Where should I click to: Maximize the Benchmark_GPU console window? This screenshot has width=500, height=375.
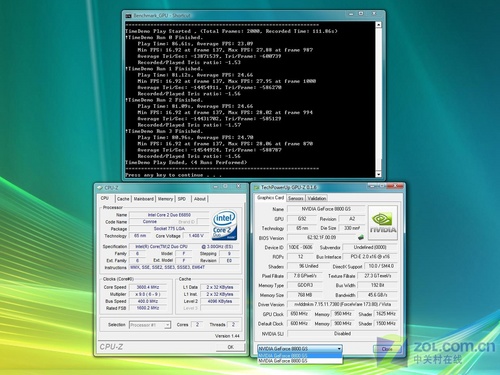point(361,14)
